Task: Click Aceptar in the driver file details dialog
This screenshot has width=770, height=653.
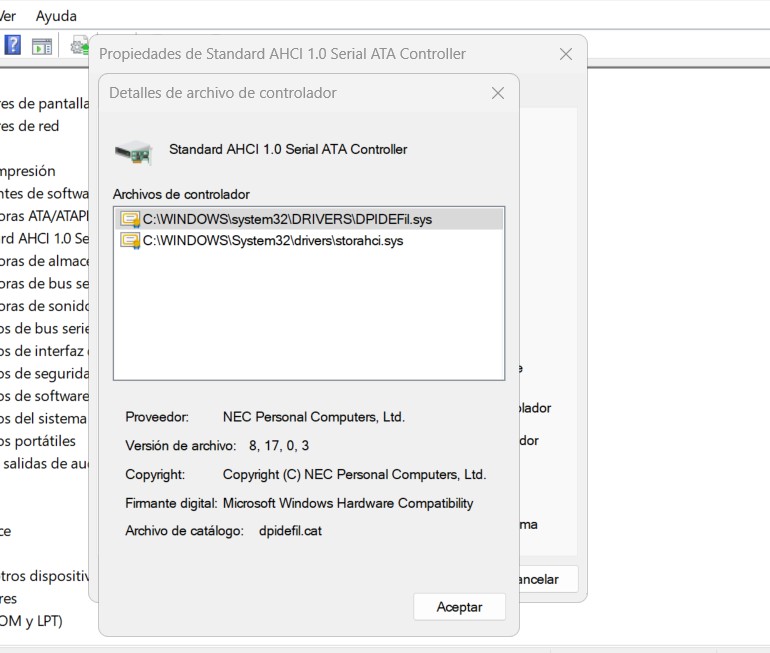Action: coord(459,607)
